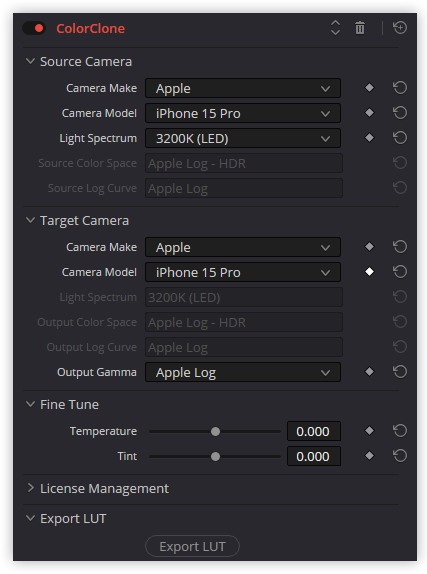Reset the Output Gamma setting

(400, 372)
